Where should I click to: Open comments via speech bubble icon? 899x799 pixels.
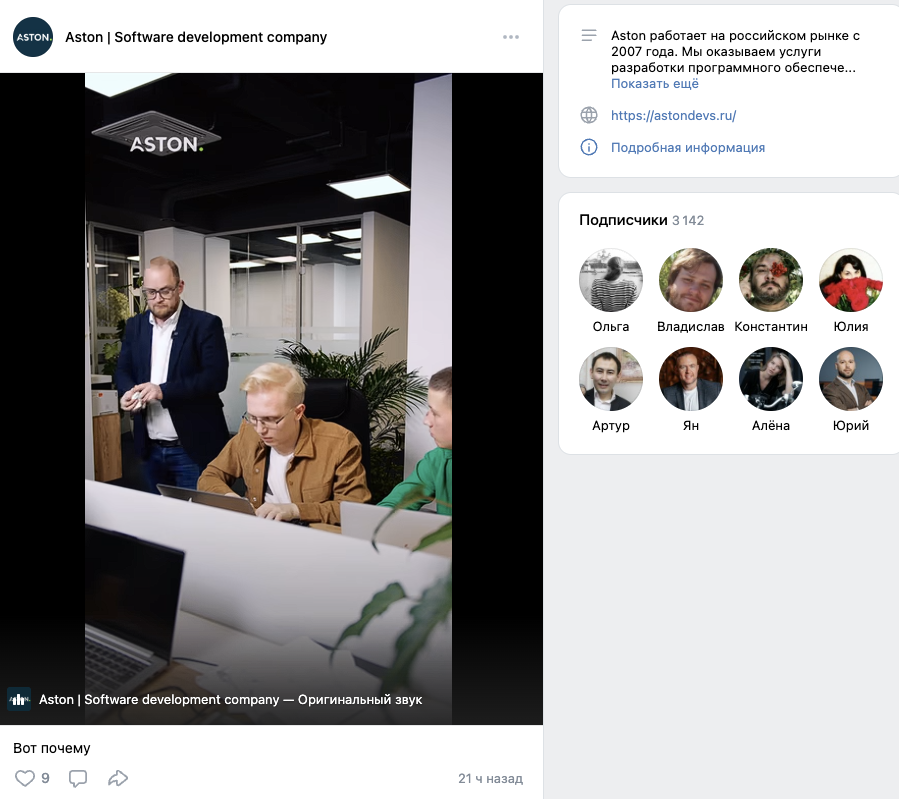[x=78, y=778]
